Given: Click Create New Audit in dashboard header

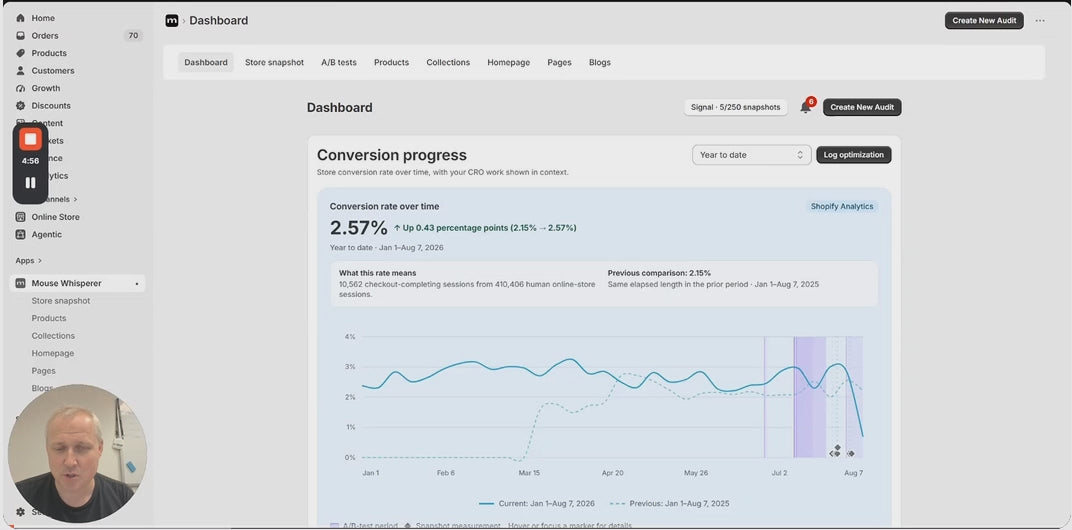Looking at the screenshot, I should pyautogui.click(x=861, y=107).
